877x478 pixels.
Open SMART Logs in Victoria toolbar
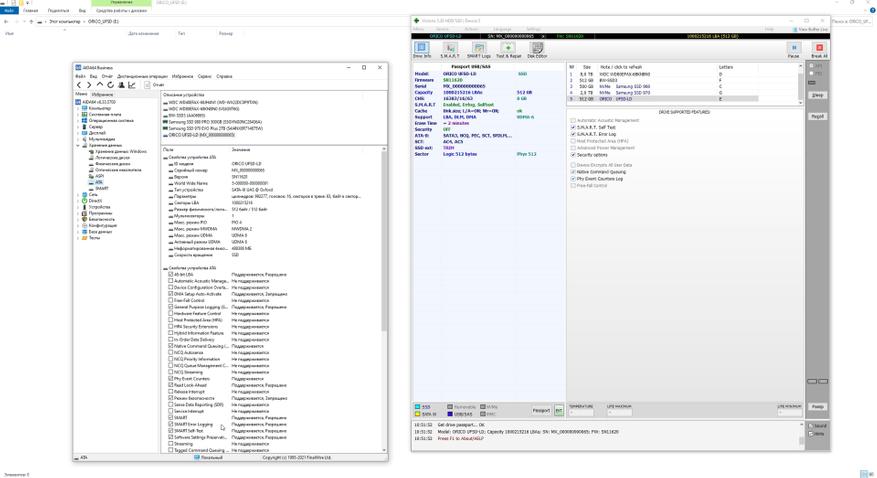(479, 50)
